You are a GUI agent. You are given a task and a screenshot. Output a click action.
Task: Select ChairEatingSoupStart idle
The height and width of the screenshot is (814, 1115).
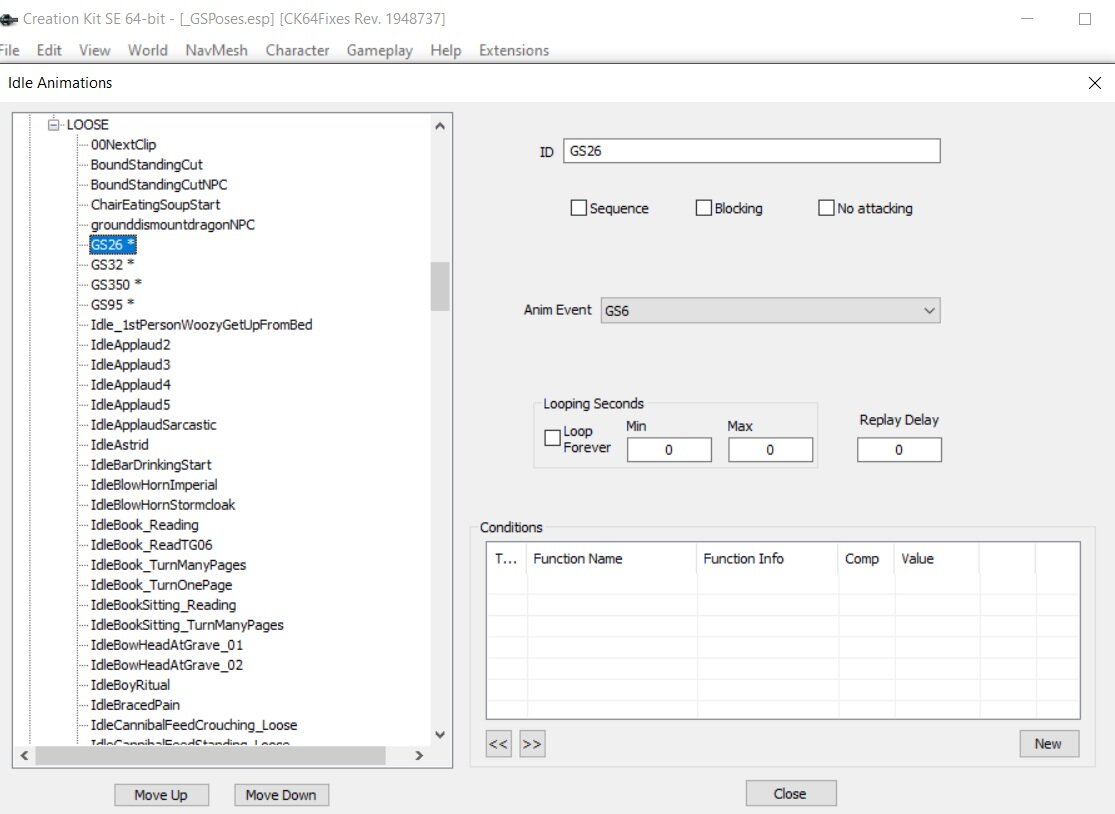155,204
